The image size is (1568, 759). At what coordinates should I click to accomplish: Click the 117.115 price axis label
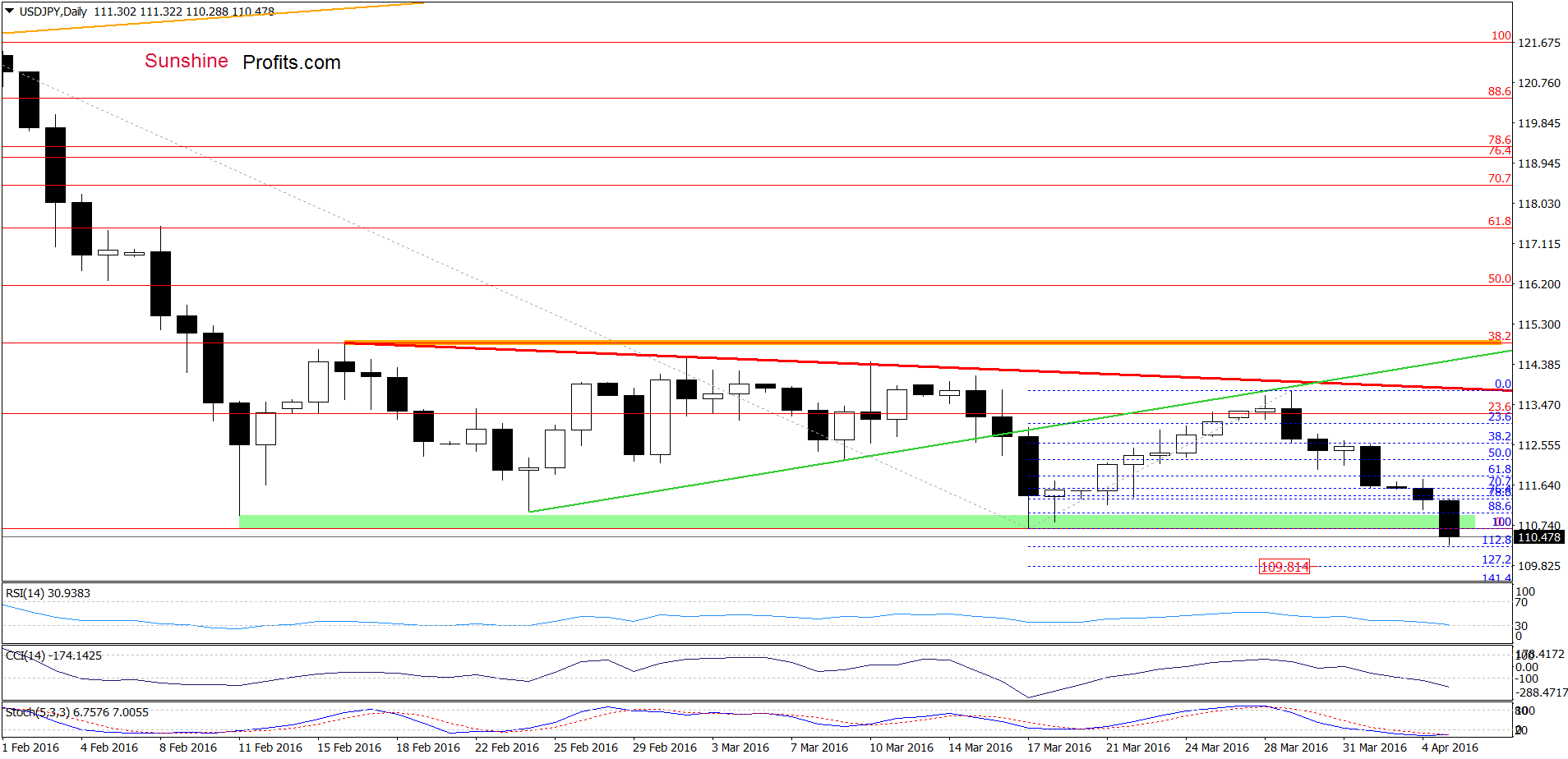(x=1539, y=244)
